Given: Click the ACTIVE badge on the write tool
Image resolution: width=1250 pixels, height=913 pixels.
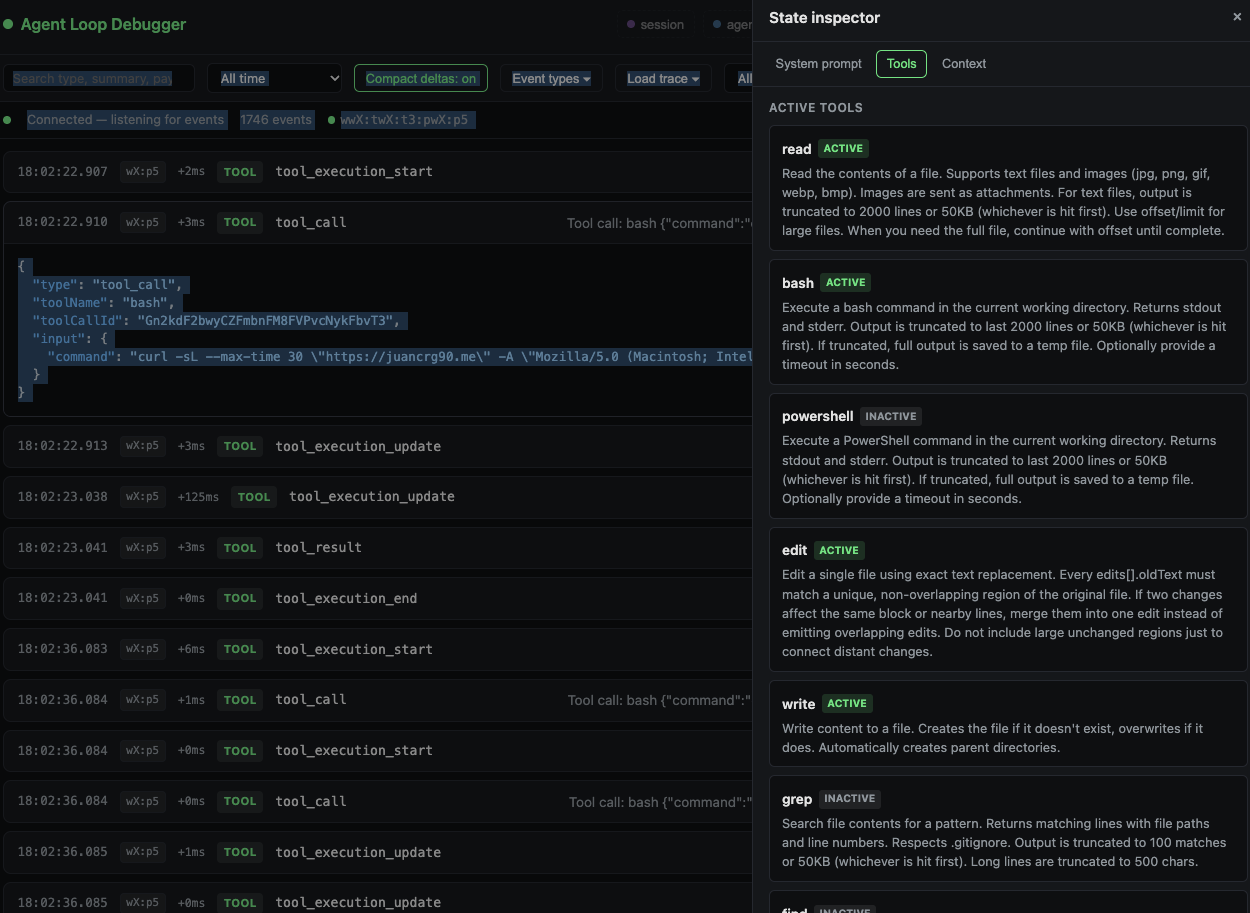Looking at the screenshot, I should pos(847,703).
